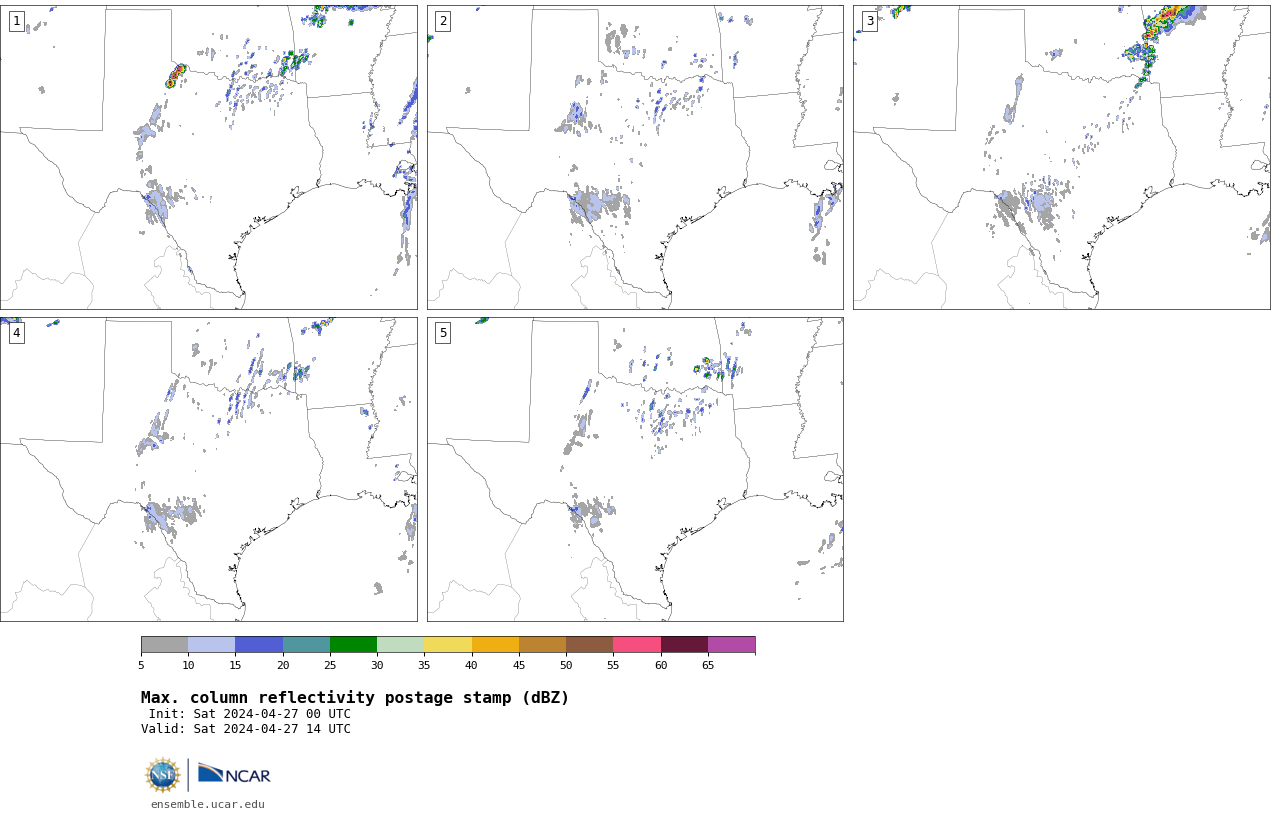This screenshot has height=815, width=1280.
Task: Click the panel number 2 label
Action: 443,21
